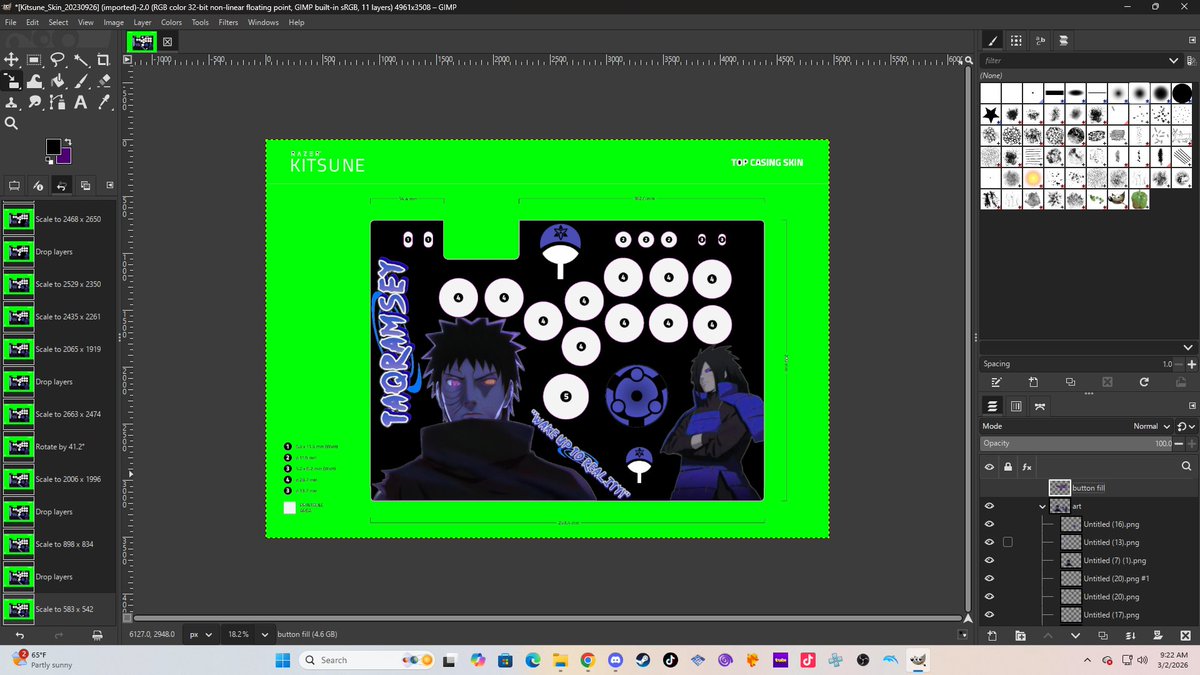Image resolution: width=1200 pixels, height=675 pixels.
Task: Select the Free Select lasso tool
Action: click(x=57, y=60)
